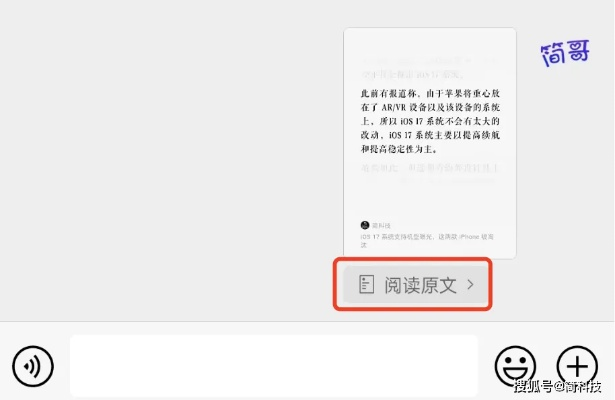
Task: Open the article title iOS 17 系统支持机型曝光
Action: tap(427, 240)
